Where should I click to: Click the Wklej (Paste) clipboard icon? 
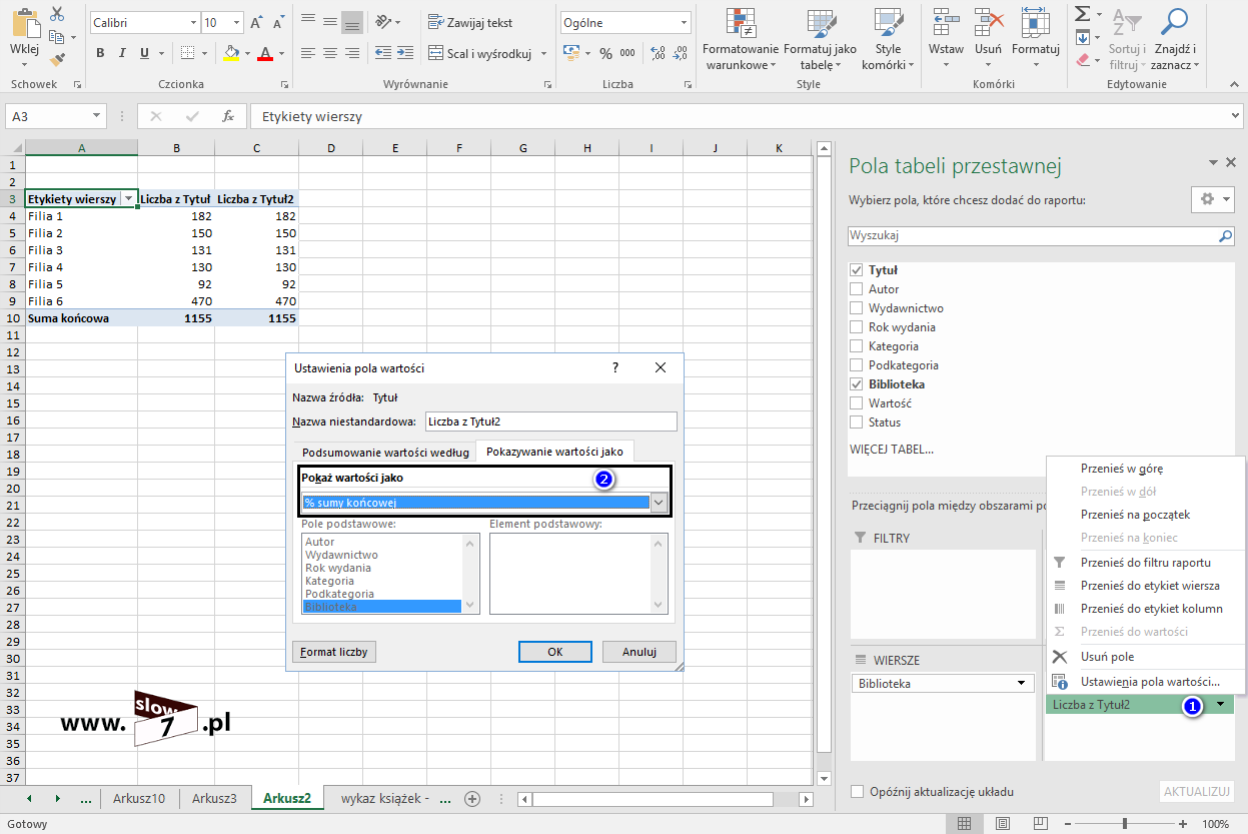pyautogui.click(x=24, y=22)
